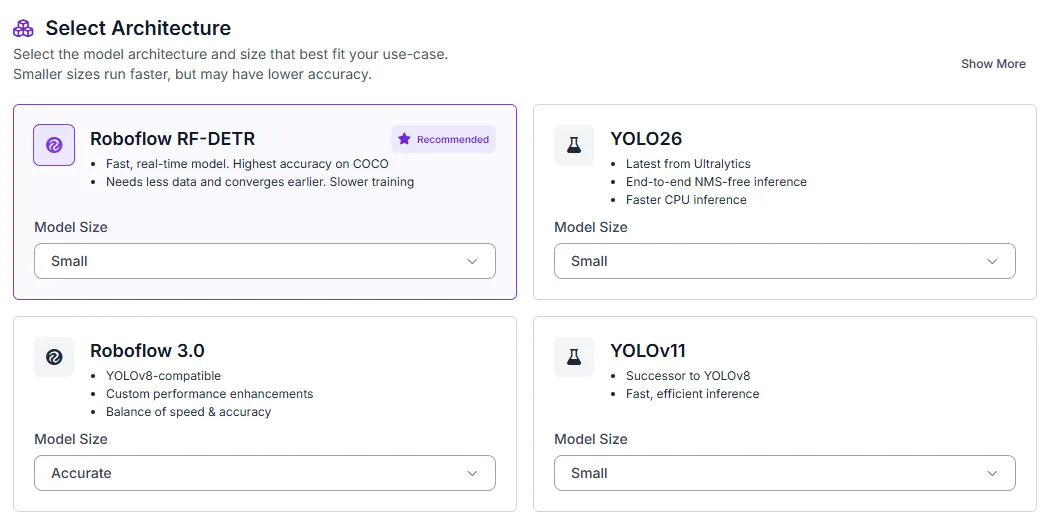Open the YOLOv11 Model Size dropdown

(785, 474)
